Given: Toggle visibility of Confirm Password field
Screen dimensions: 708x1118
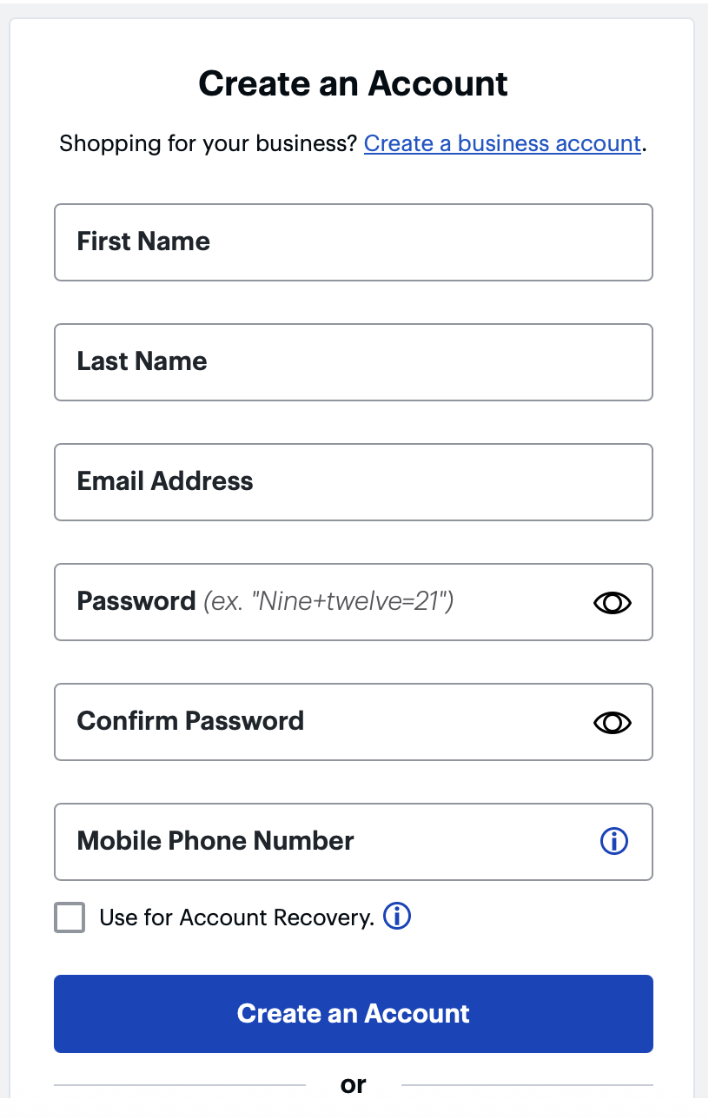Looking at the screenshot, I should [x=612, y=722].
